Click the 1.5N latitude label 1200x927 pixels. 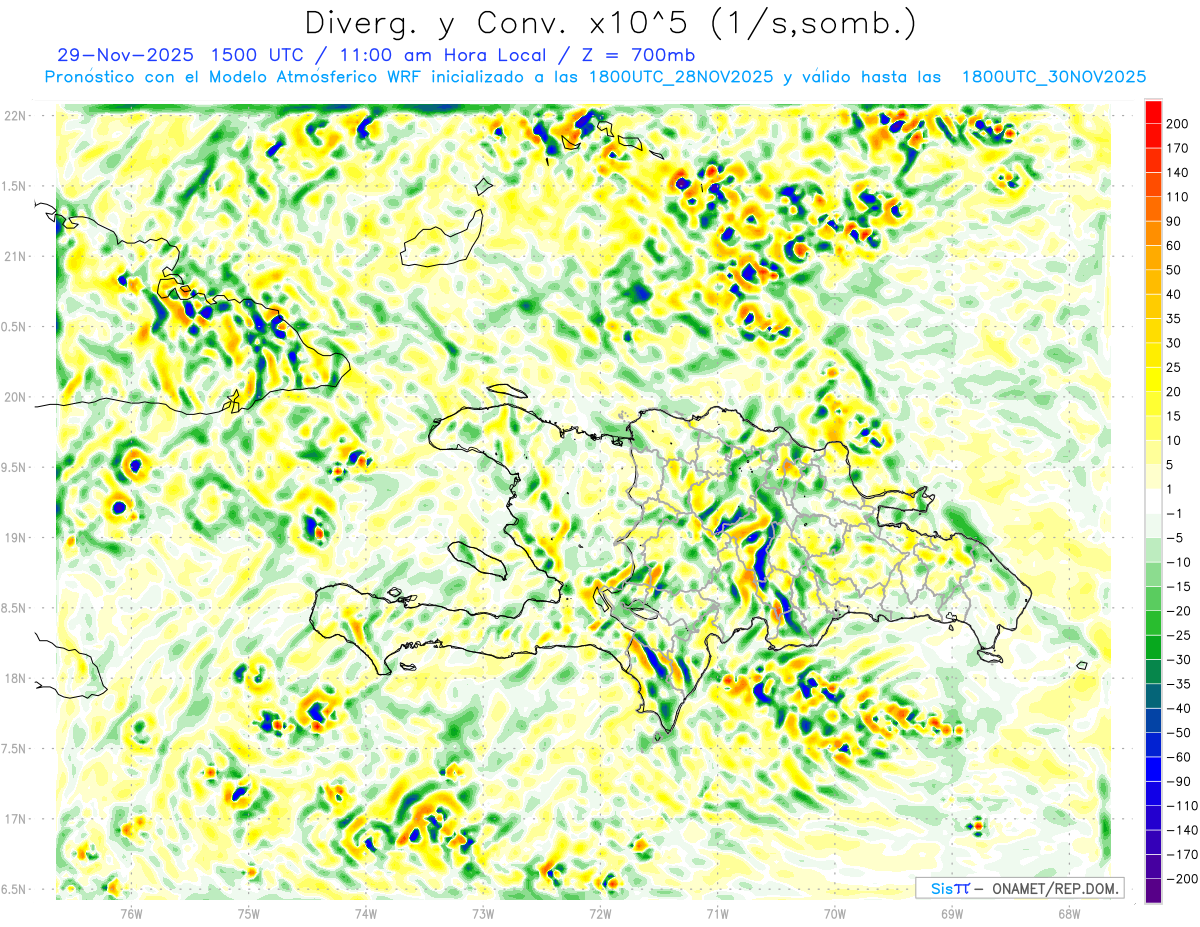13,186
